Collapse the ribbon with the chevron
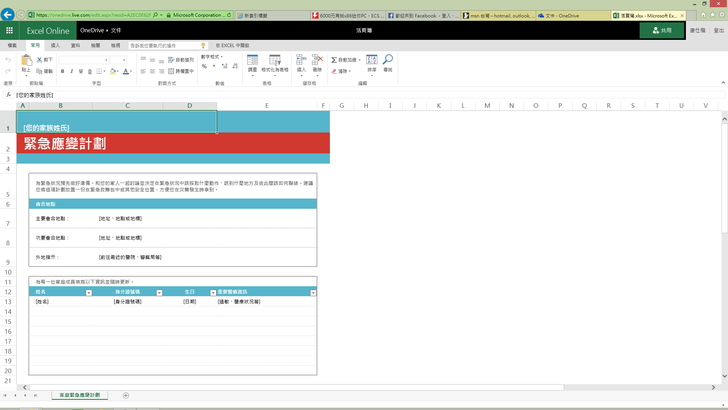 tap(723, 83)
